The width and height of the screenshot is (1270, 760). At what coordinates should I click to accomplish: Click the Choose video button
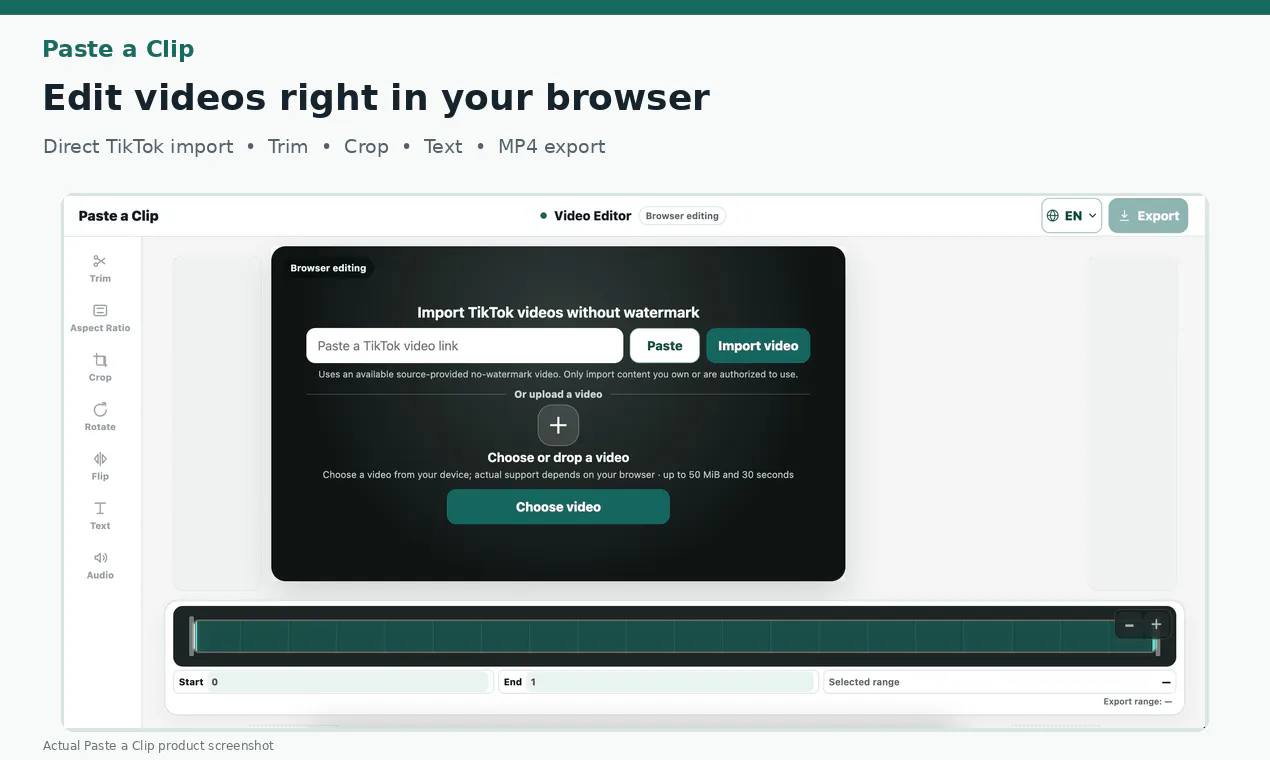coord(558,507)
